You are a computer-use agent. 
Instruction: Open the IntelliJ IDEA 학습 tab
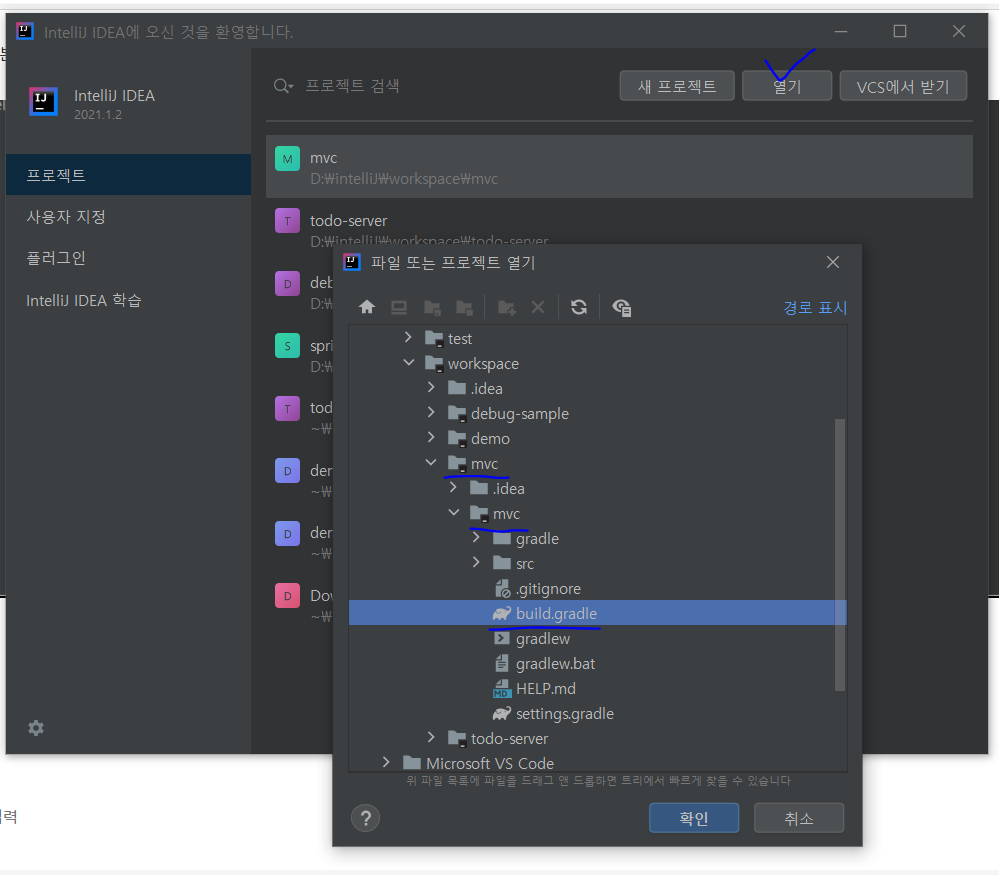128,300
